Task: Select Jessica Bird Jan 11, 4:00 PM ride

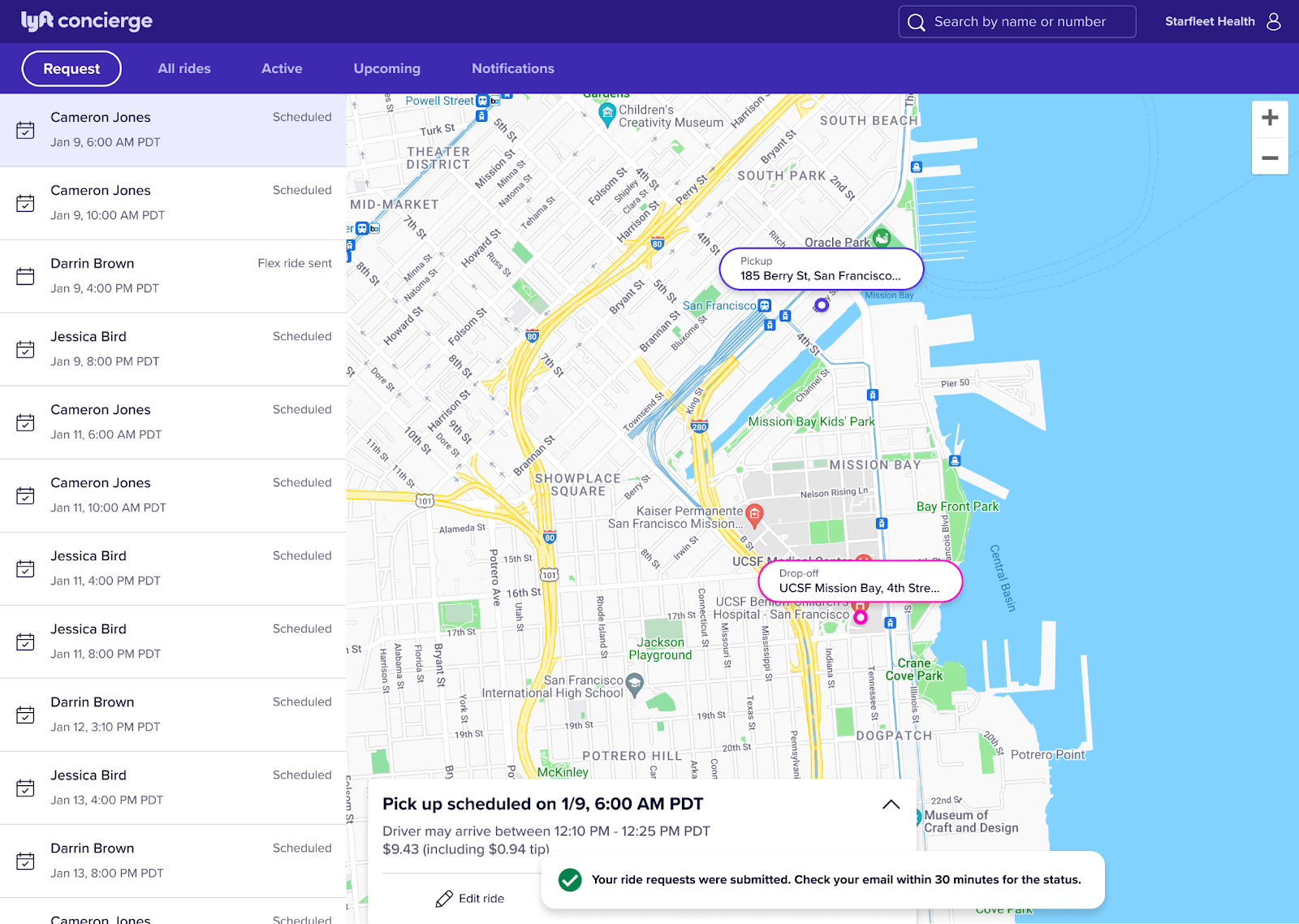Action: click(x=173, y=568)
